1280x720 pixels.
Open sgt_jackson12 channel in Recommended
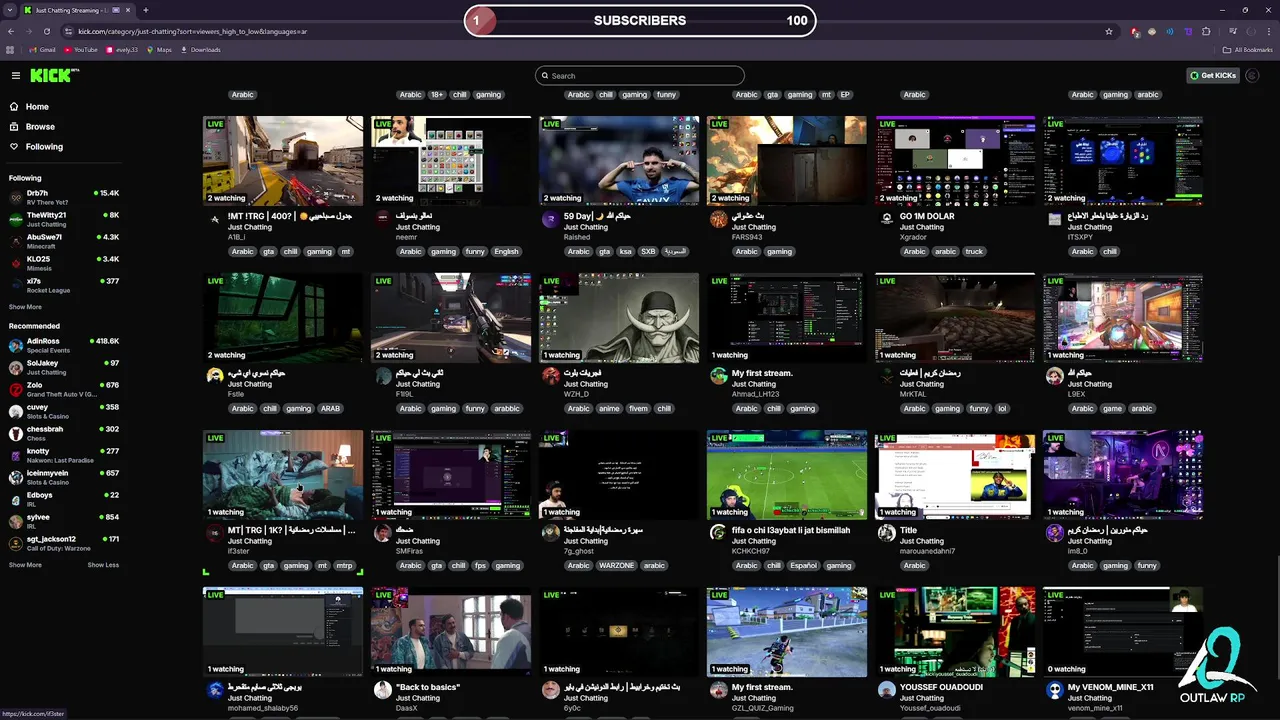click(x=64, y=543)
